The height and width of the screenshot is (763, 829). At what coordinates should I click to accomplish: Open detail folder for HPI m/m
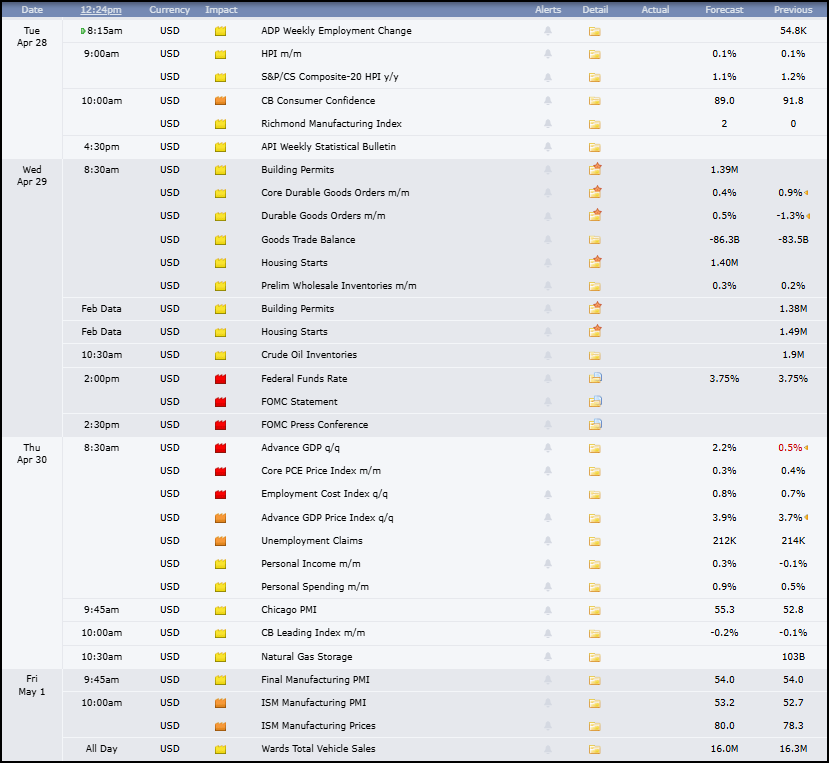[595, 54]
